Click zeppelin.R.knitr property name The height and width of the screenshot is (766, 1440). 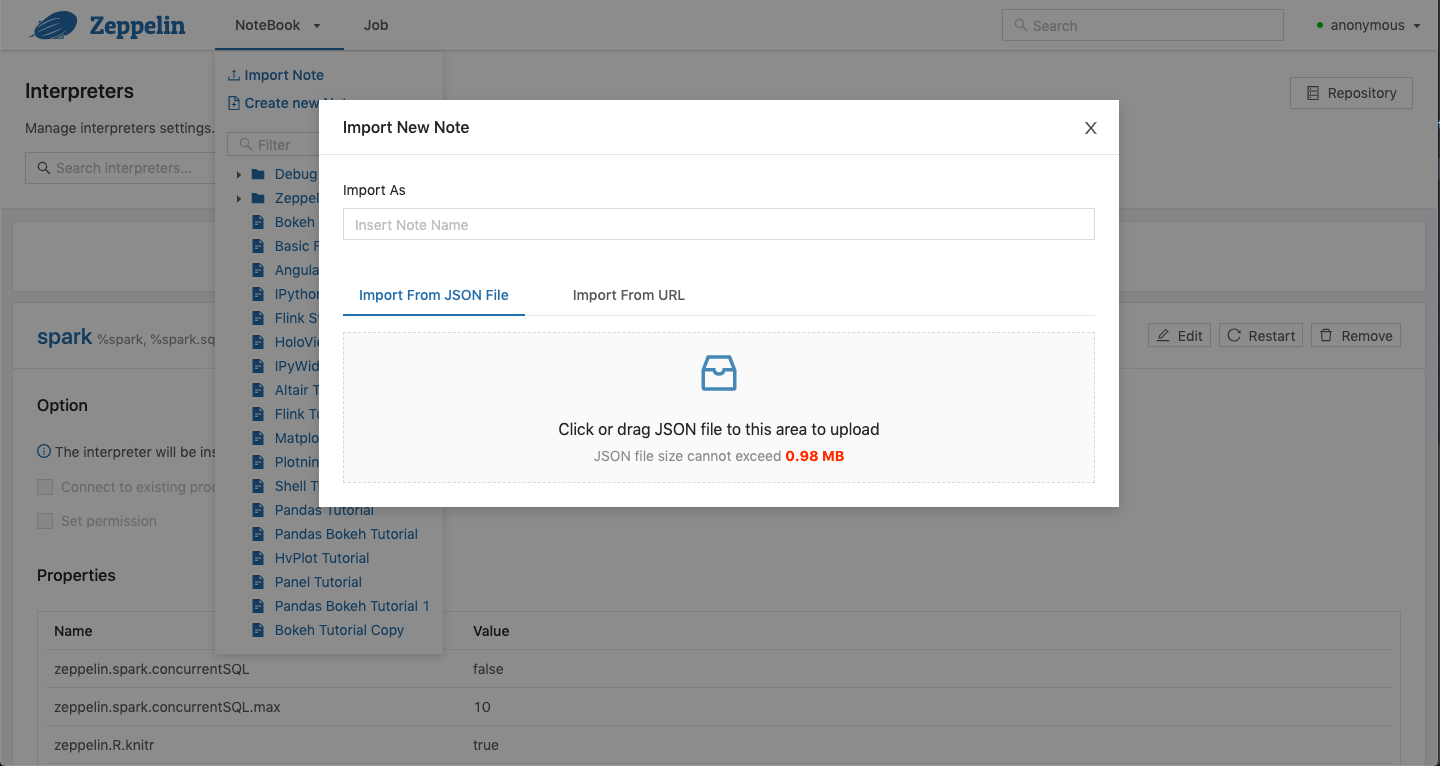pyautogui.click(x=106, y=745)
